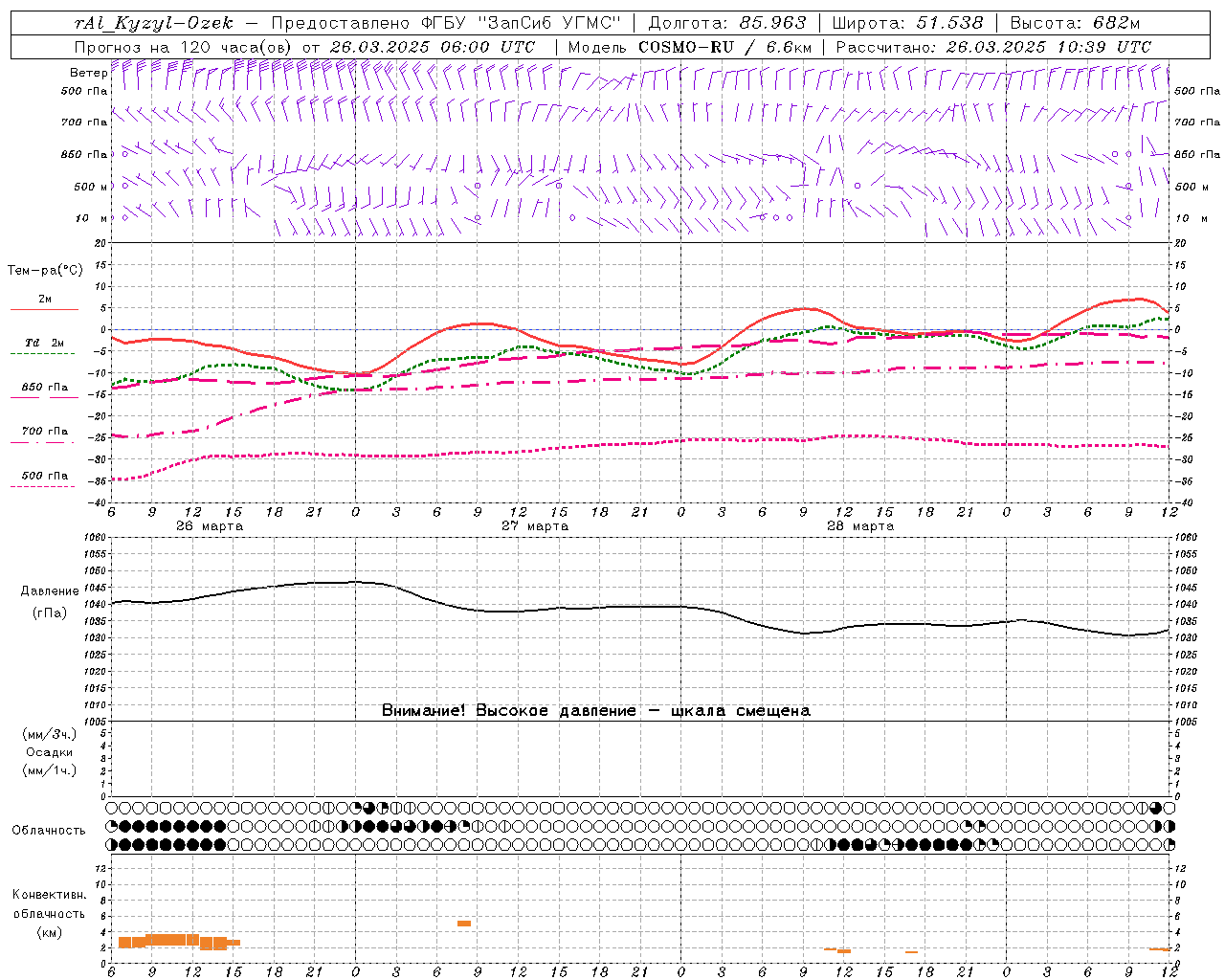Viewport: 1225px width, 980px height.
Task: Click the orange convective bar near 5 km on 27 марта
Action: [463, 924]
